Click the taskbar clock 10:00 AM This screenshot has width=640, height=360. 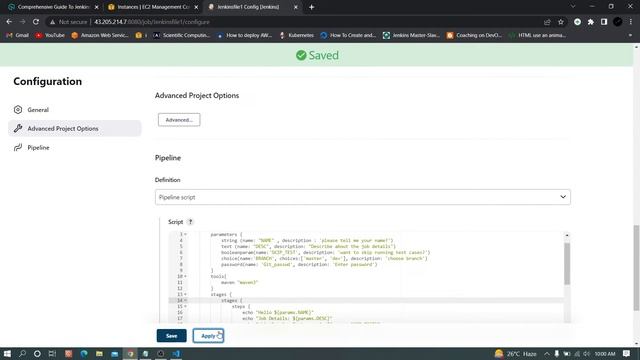click(604, 353)
